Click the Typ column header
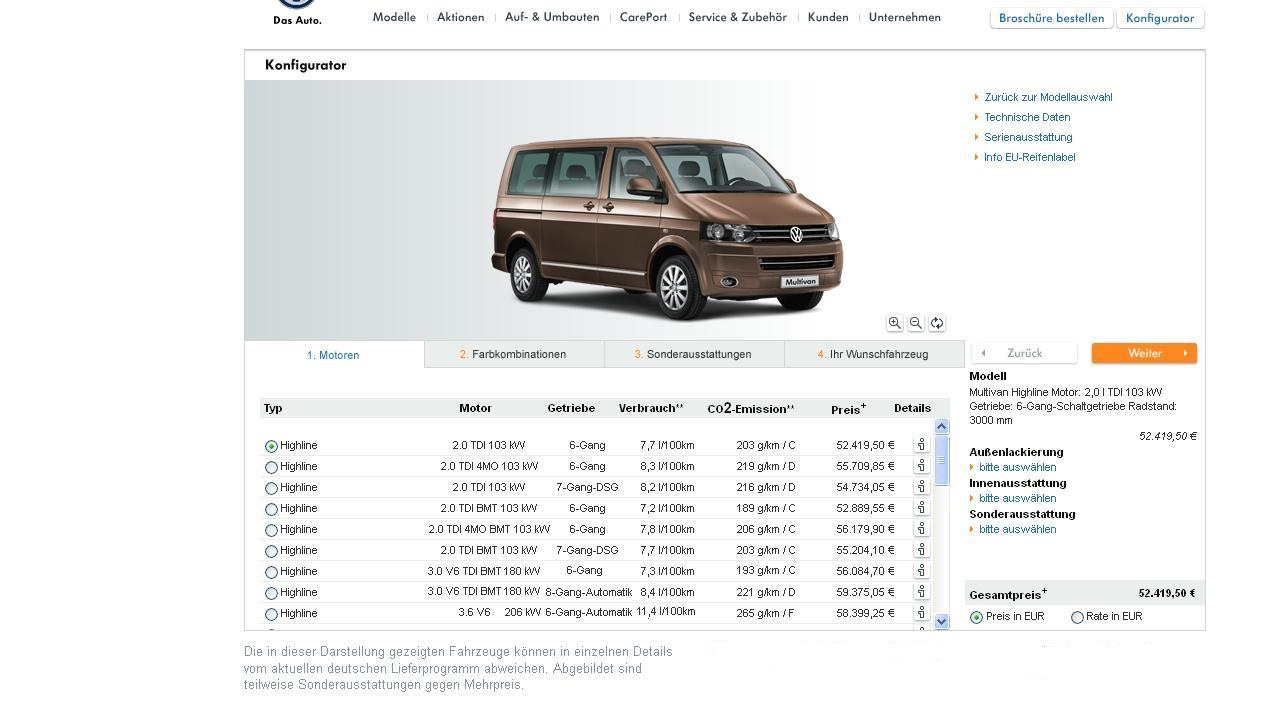 point(273,408)
